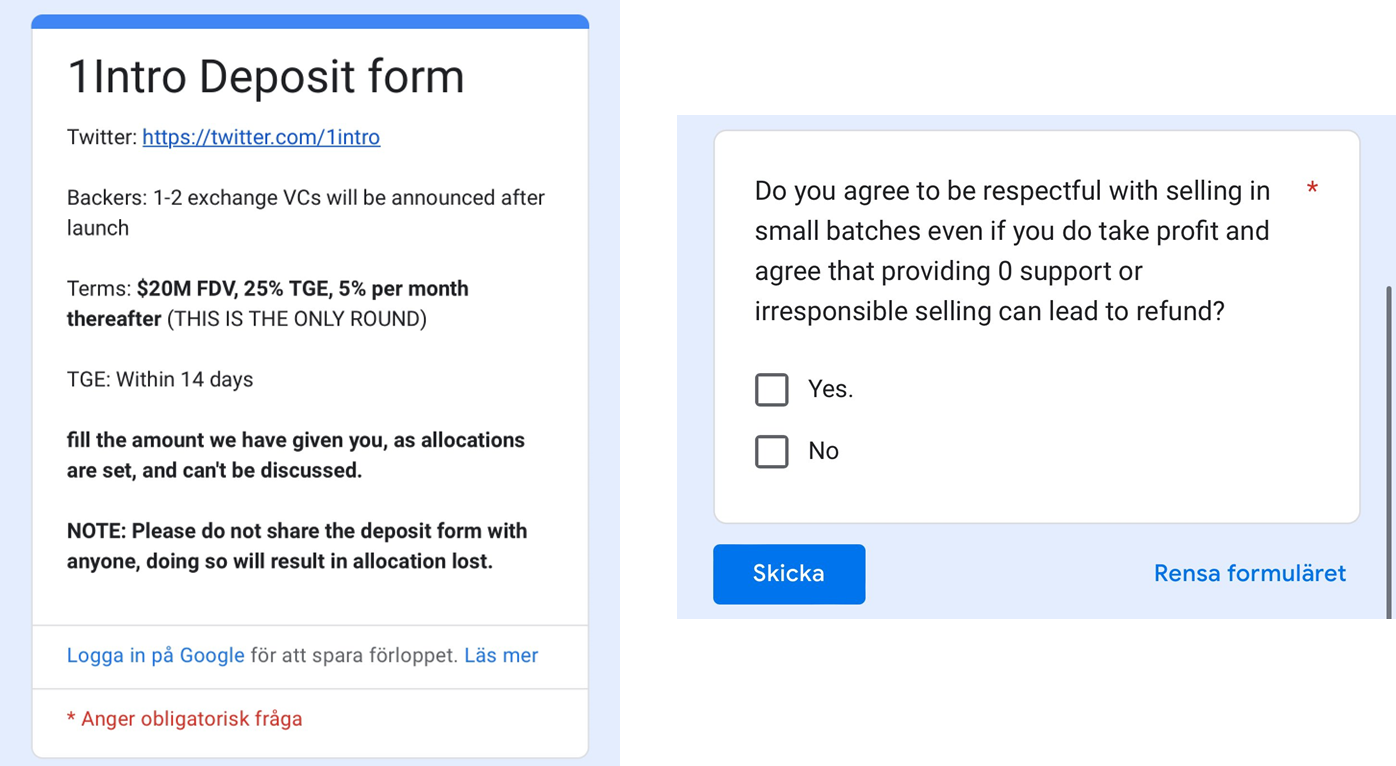Screen dimensions: 1396x766
Task: Click the '1Intro Deposit form' title heading
Action: [266, 77]
